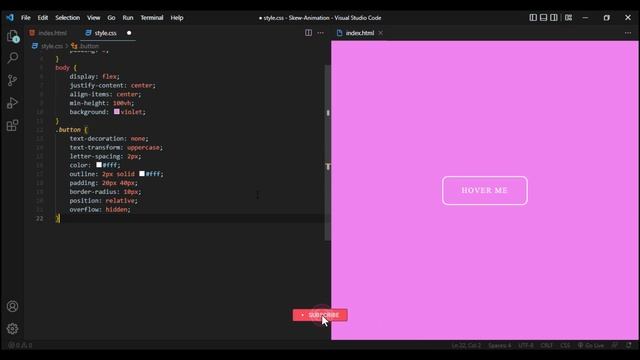
Task: Open the Search view in activity bar
Action: coord(13,58)
